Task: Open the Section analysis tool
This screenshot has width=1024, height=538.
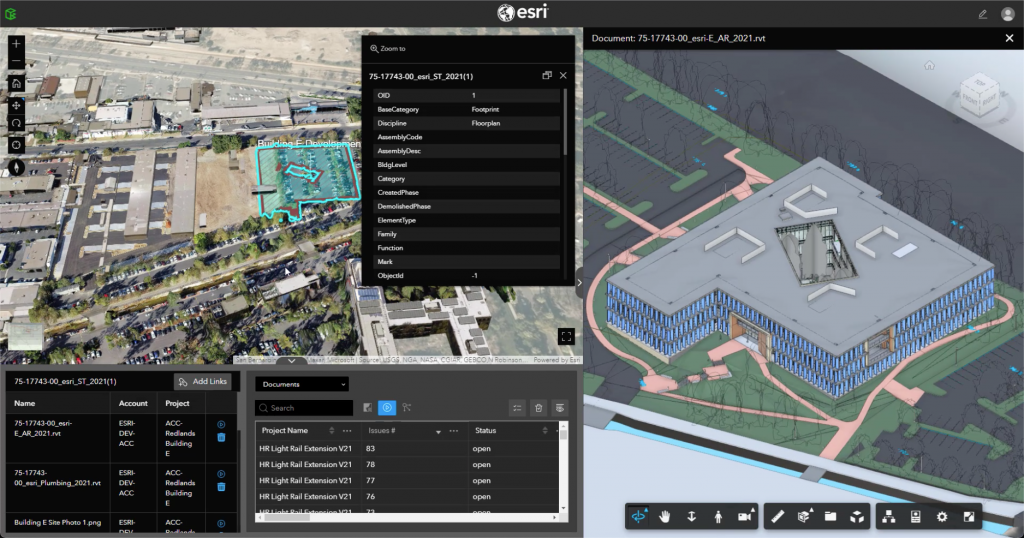Action: pyautogui.click(x=804, y=516)
